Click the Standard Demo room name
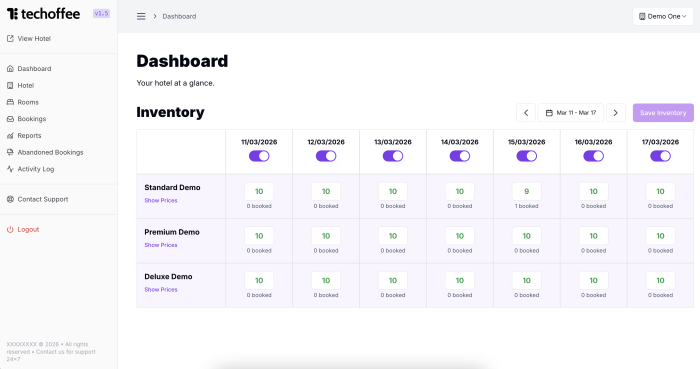 click(x=172, y=187)
